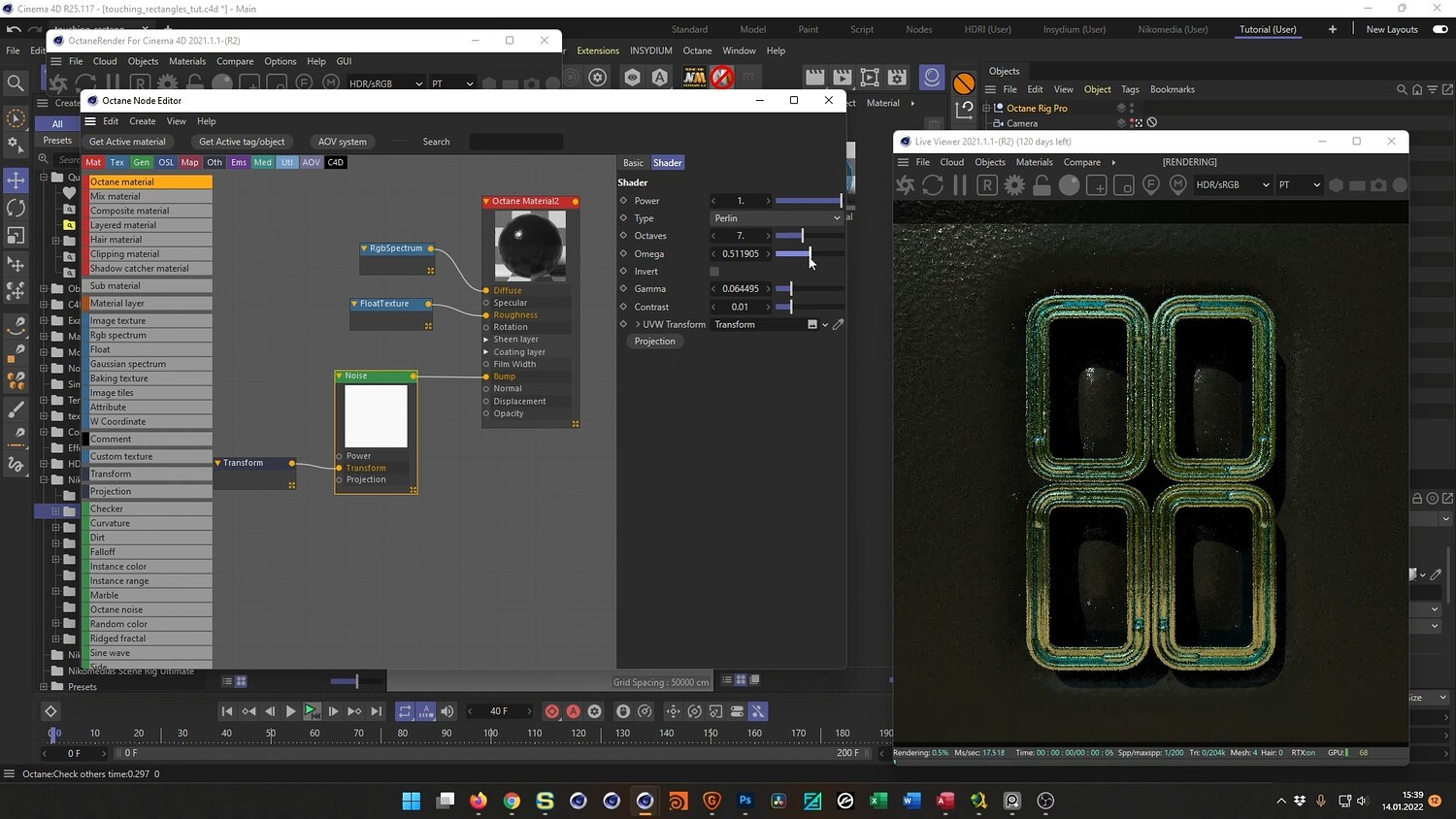The width and height of the screenshot is (1456, 819).
Task: Adjust the Octaves slider
Action: click(809, 236)
